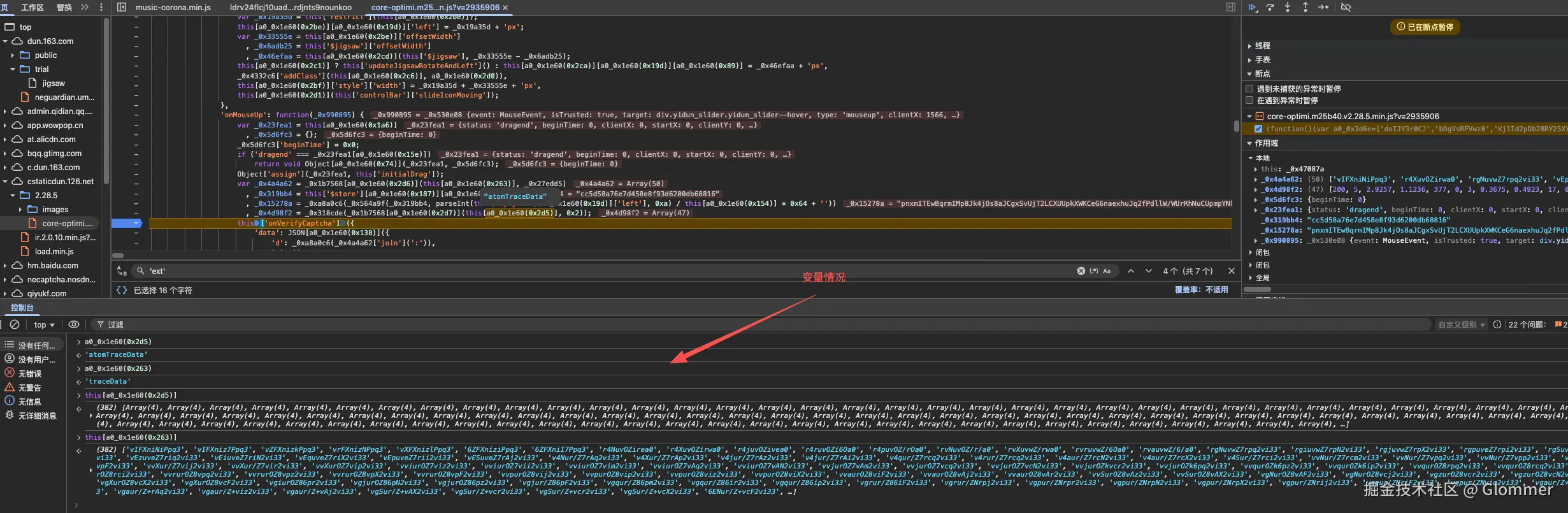1568x513 pixels.
Task: Jump to the previous search match
Action: point(1131,271)
